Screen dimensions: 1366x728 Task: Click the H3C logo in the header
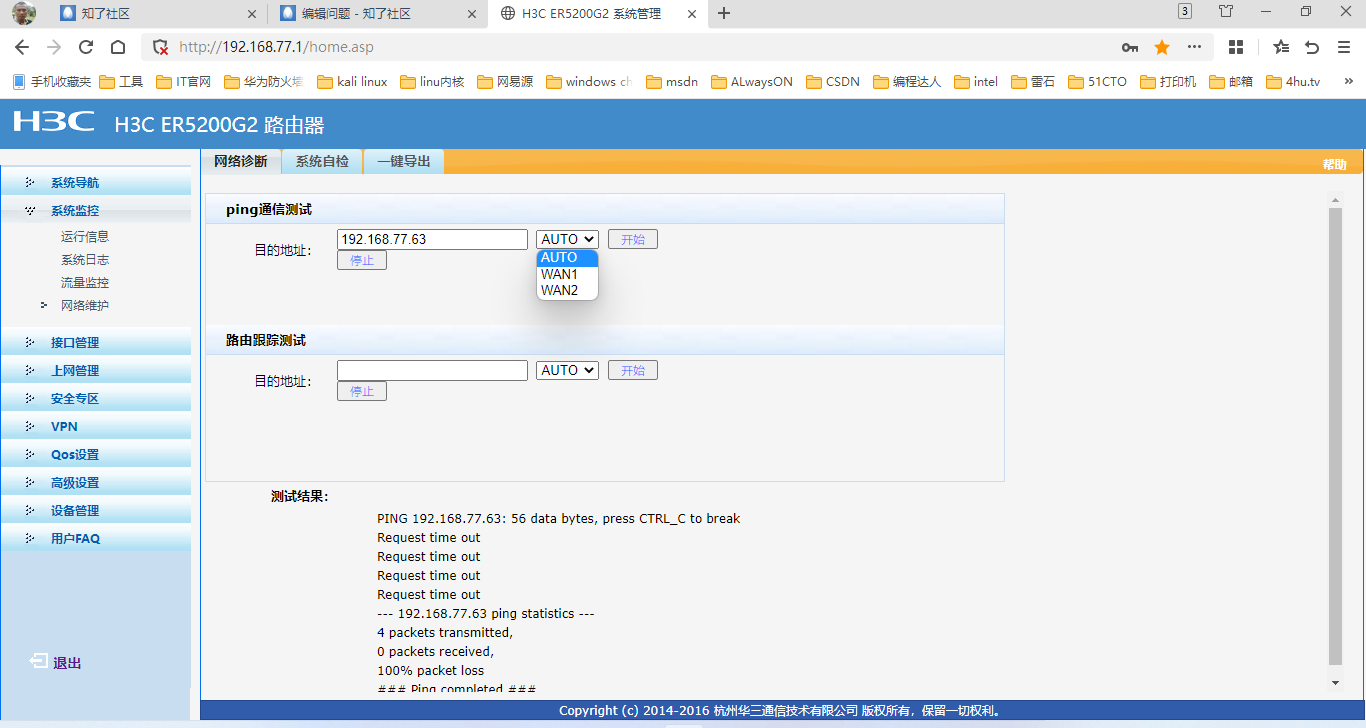(x=54, y=122)
